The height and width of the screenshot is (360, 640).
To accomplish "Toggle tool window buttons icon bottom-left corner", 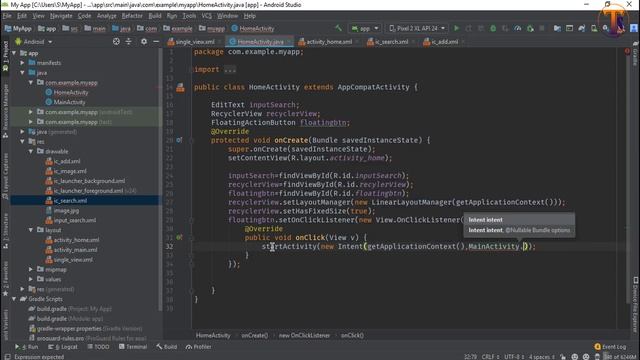I will pyautogui.click(x=7, y=357).
